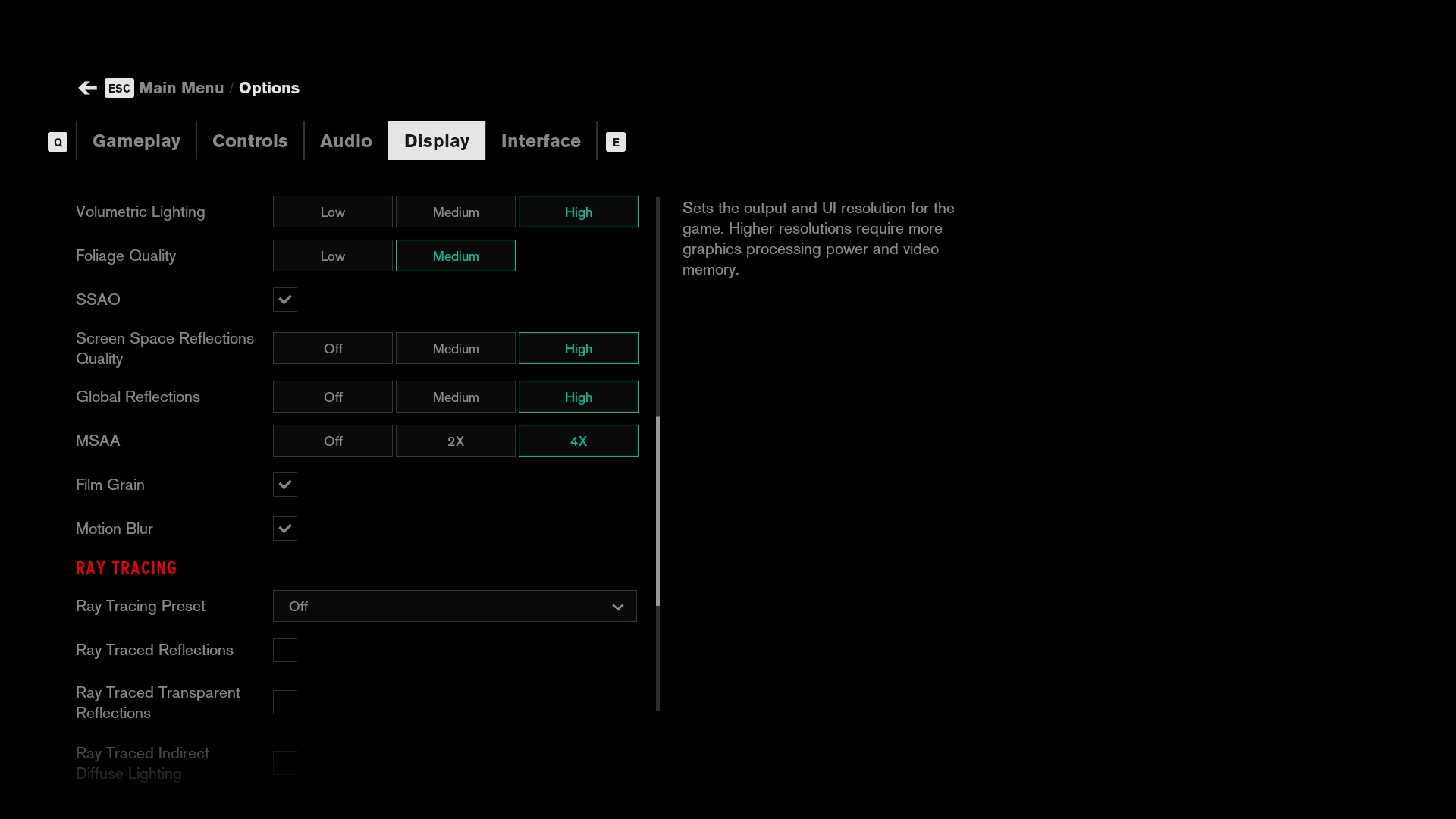The width and height of the screenshot is (1456, 819).
Task: Disable the SSAO checkbox
Action: pos(285,300)
